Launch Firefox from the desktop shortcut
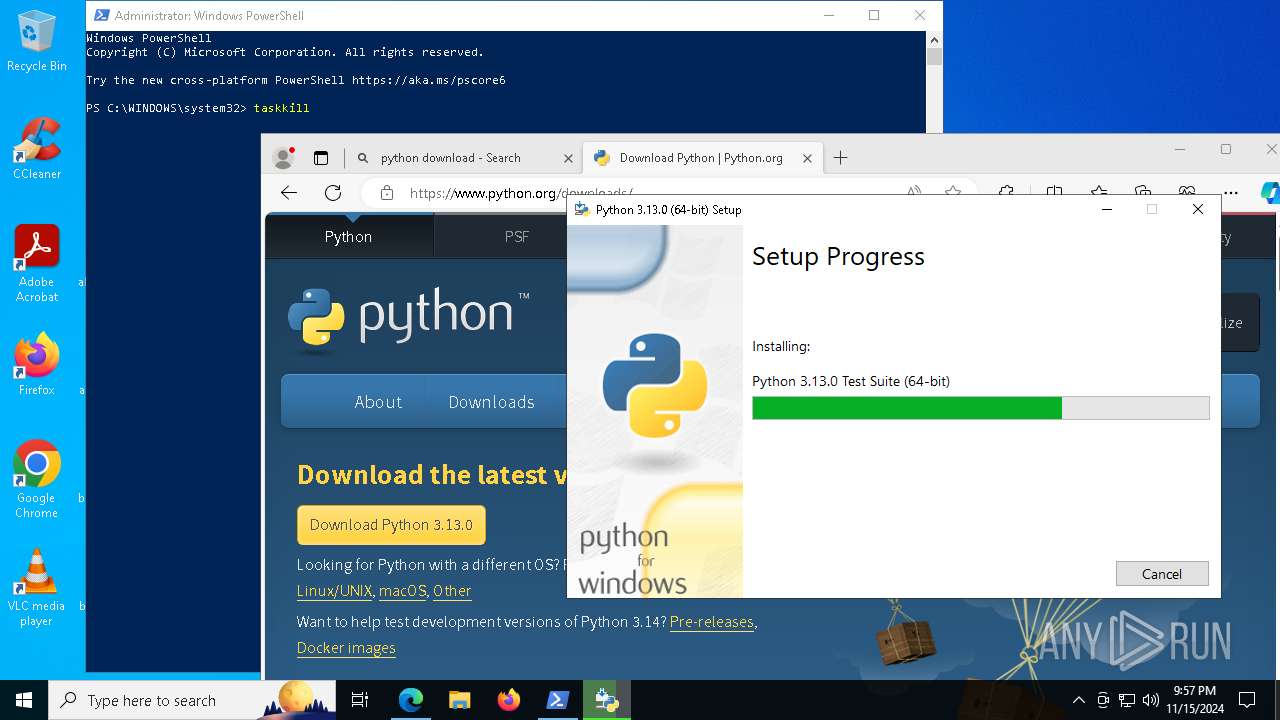This screenshot has height=720, width=1280. 37,365
